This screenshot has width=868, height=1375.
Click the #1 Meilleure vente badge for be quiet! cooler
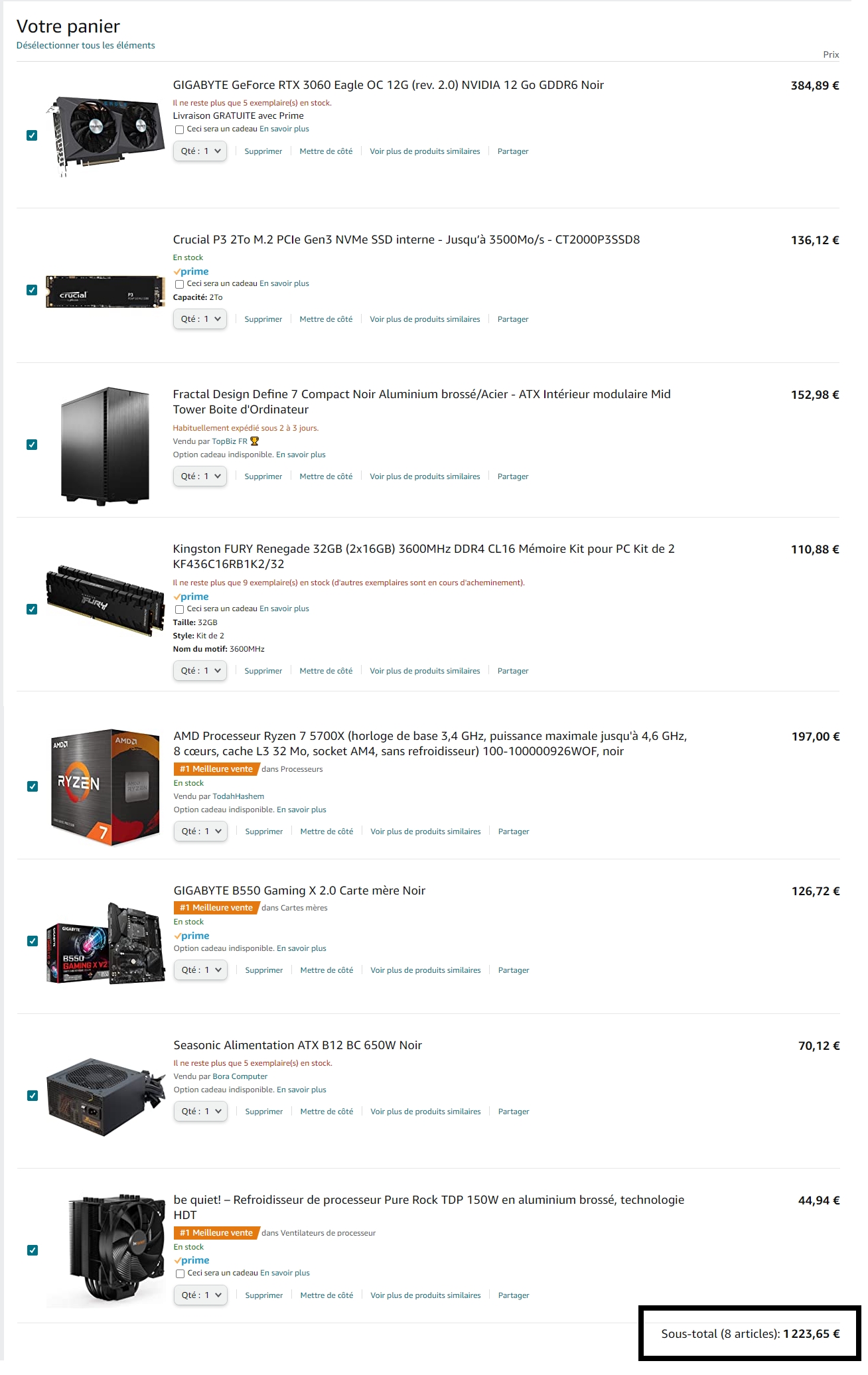click(216, 1233)
